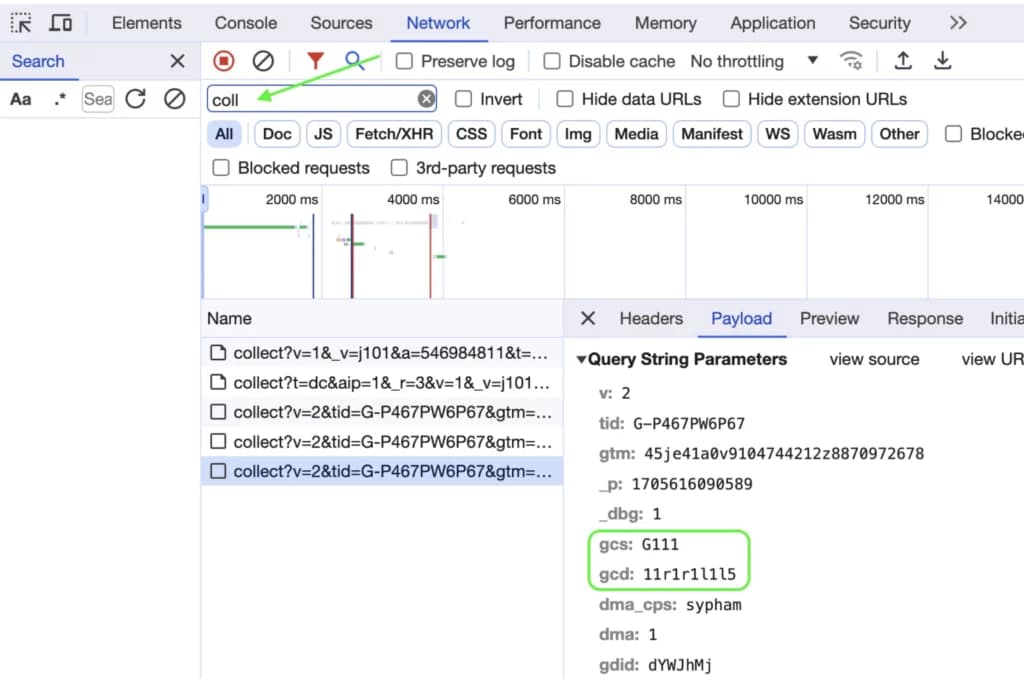This screenshot has height=679, width=1024.
Task: Tick Hide extension URLs
Action: [731, 99]
